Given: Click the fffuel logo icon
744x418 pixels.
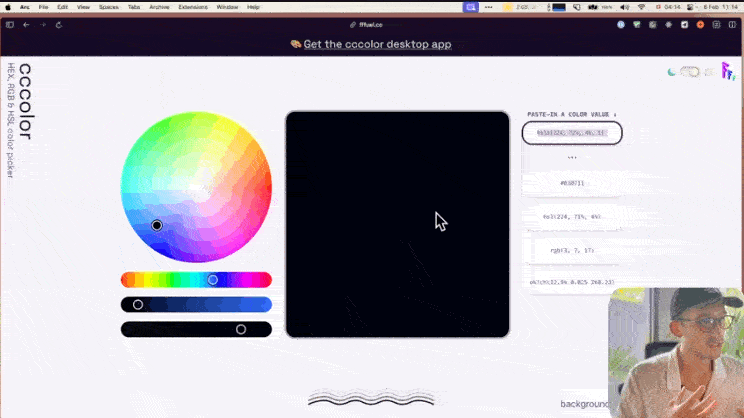Looking at the screenshot, I should [727, 71].
